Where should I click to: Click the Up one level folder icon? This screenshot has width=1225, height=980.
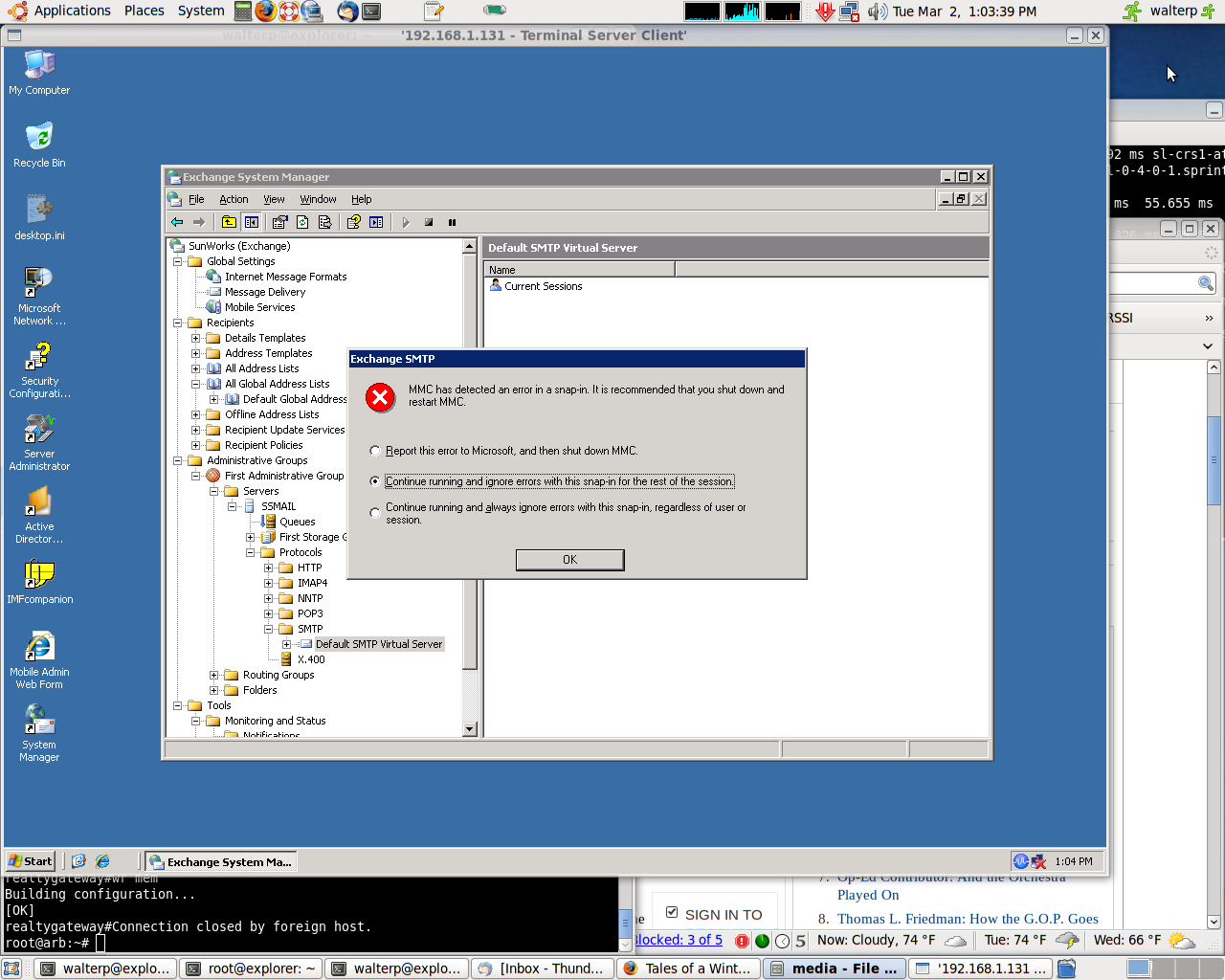[x=229, y=222]
